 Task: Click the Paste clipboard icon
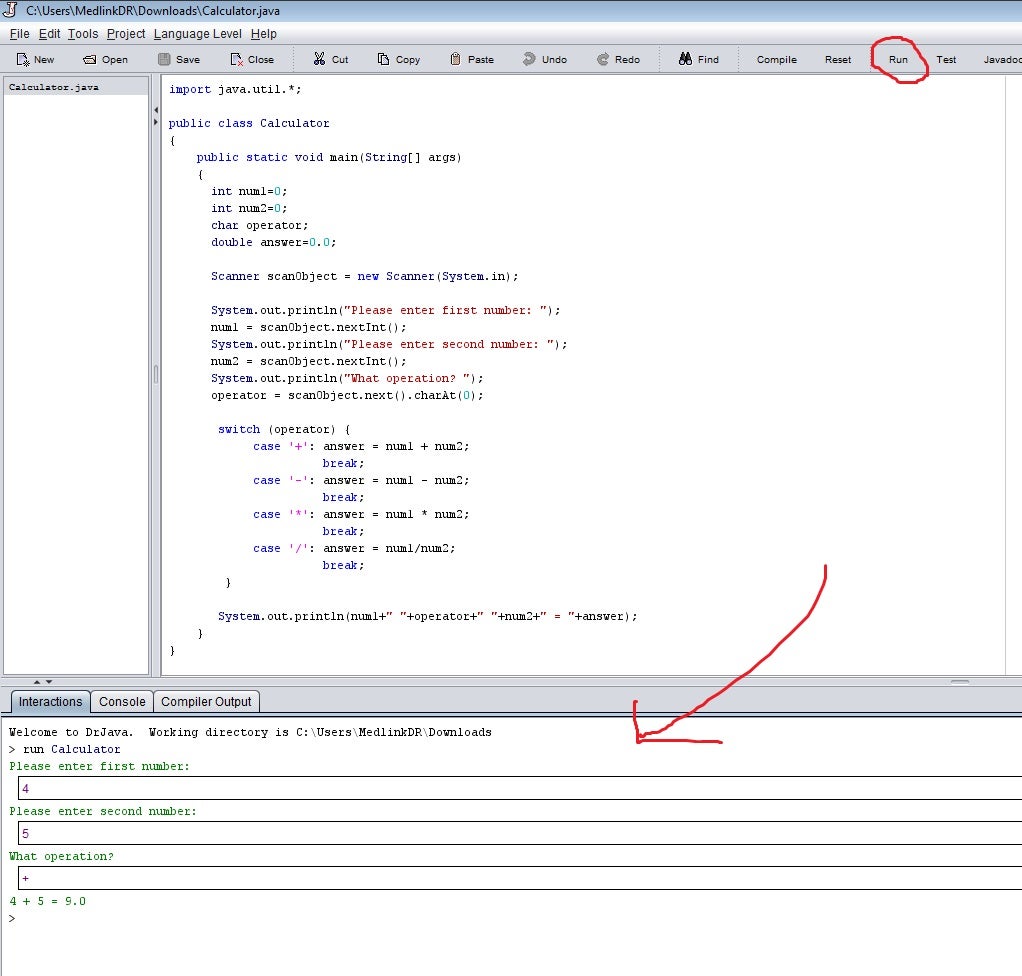456,59
